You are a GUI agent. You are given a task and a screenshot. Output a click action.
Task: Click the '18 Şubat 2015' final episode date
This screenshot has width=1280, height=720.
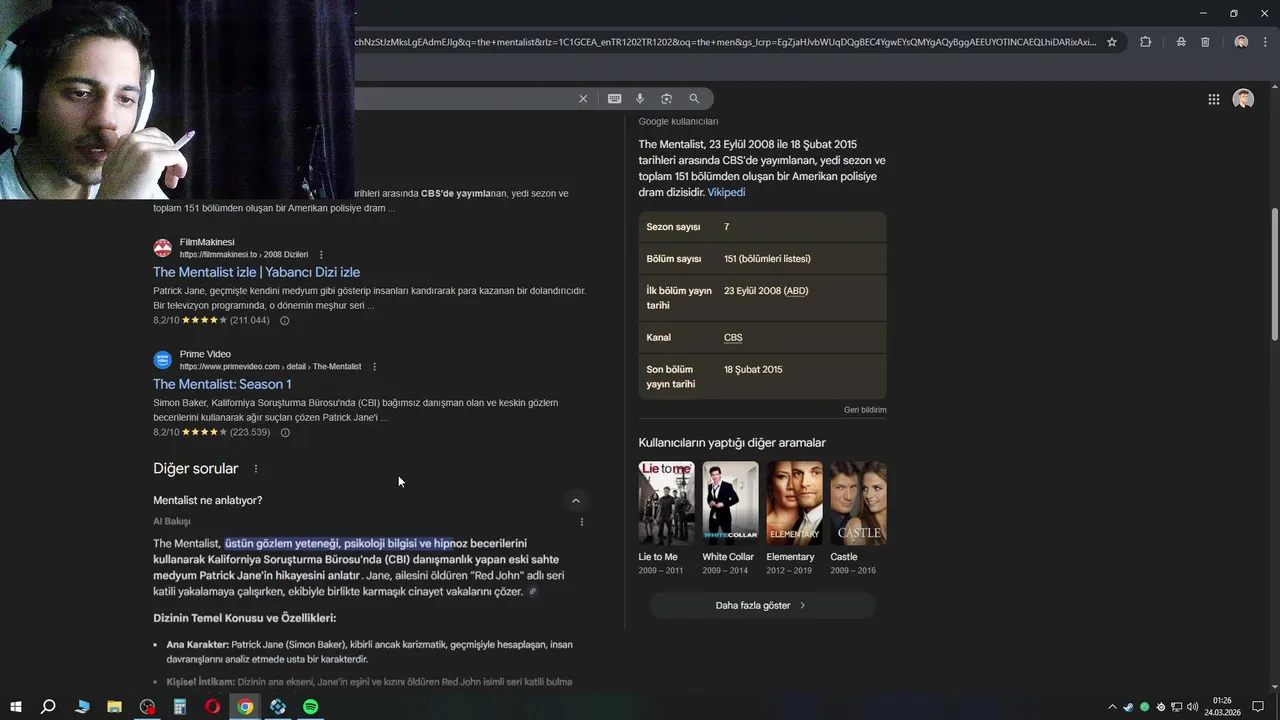tap(753, 370)
